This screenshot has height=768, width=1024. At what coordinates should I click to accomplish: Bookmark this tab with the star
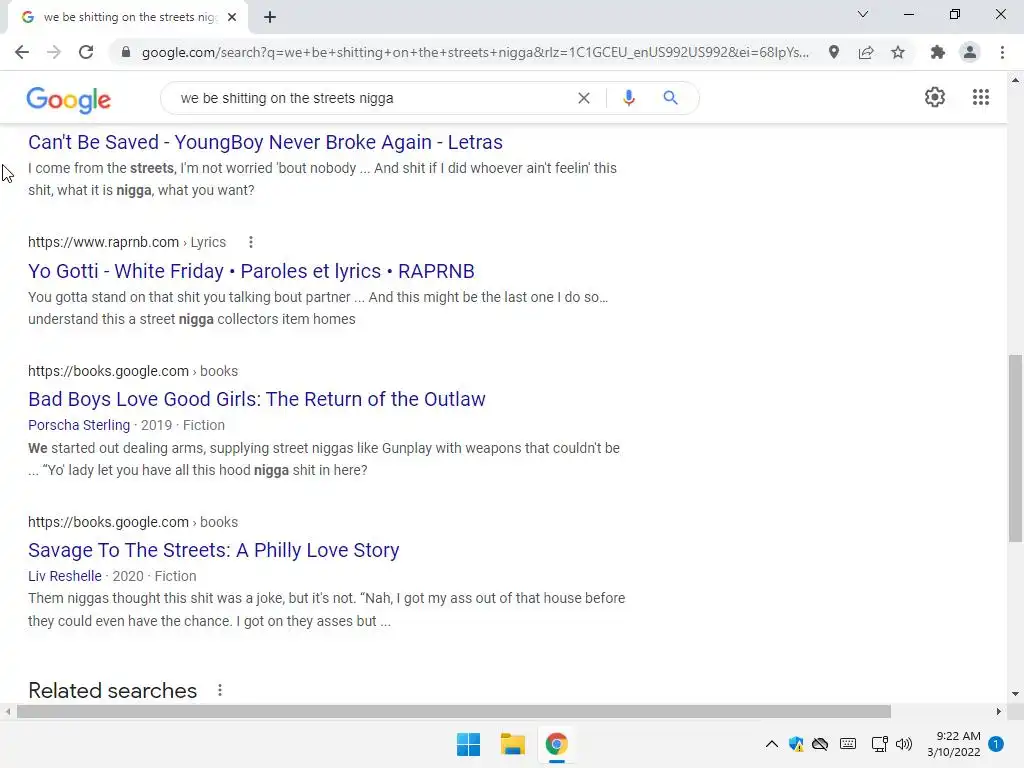tap(898, 52)
